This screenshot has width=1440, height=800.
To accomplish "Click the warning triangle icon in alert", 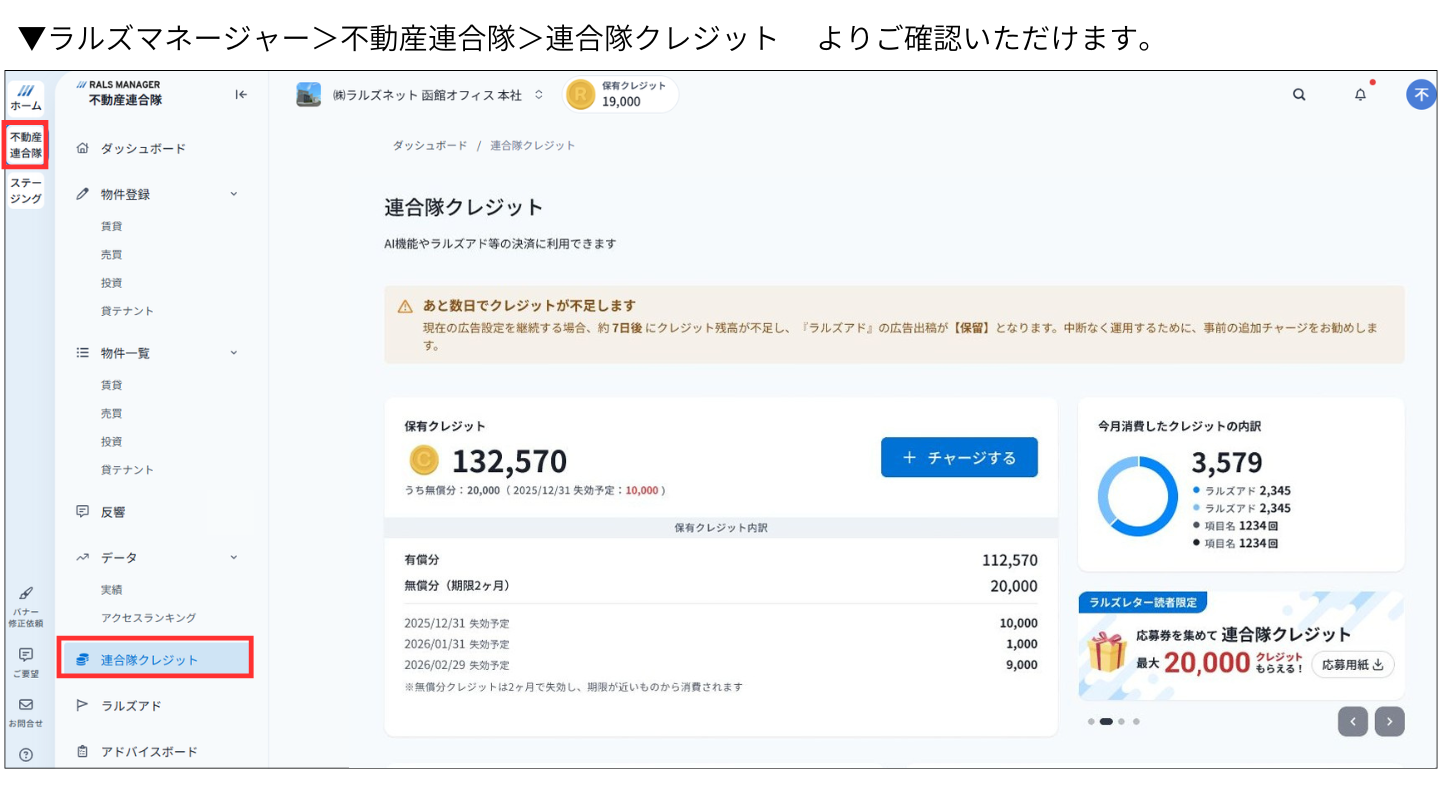I will [405, 306].
